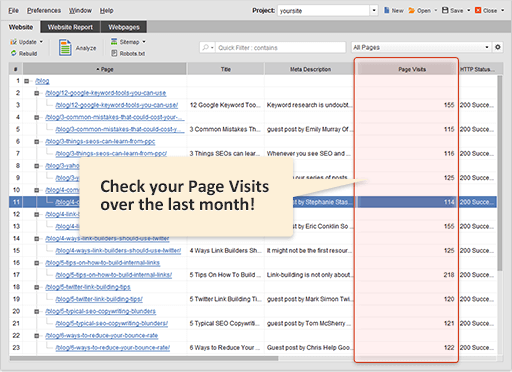Open the Sitemap tool icon
The height and width of the screenshot is (372, 512).
[x=114, y=41]
